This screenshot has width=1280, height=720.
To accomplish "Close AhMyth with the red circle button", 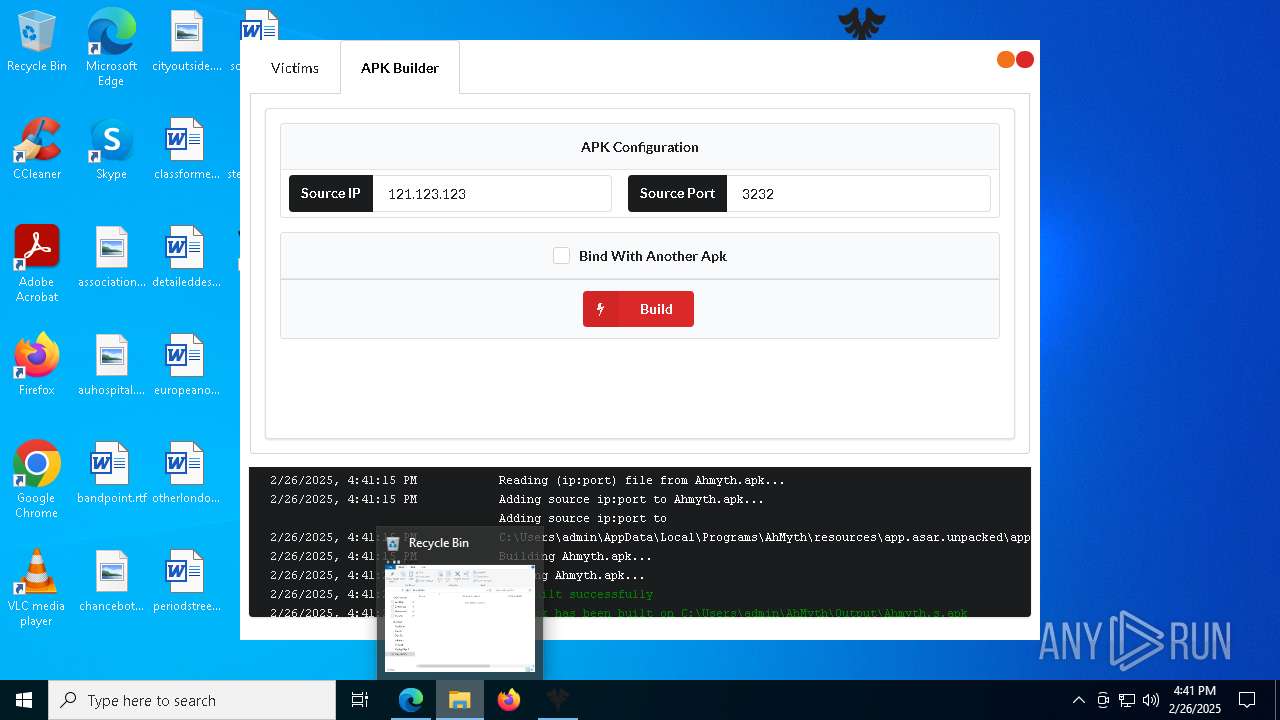I will point(1025,60).
